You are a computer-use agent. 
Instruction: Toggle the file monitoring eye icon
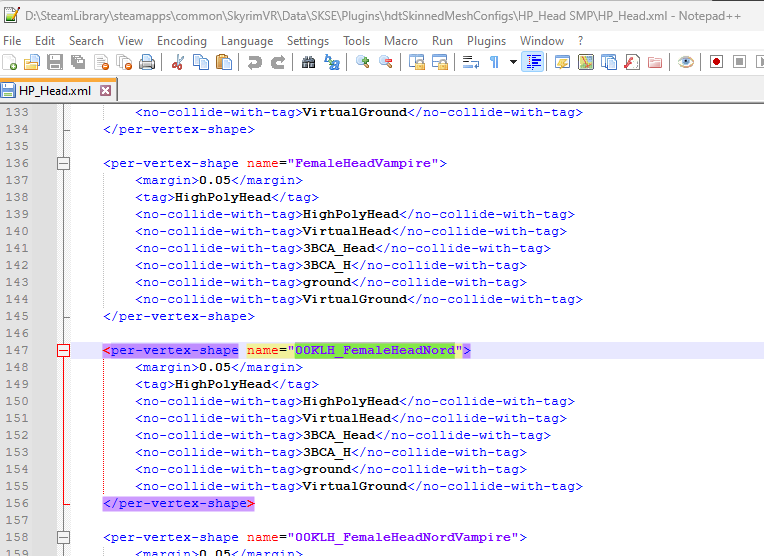click(x=686, y=62)
